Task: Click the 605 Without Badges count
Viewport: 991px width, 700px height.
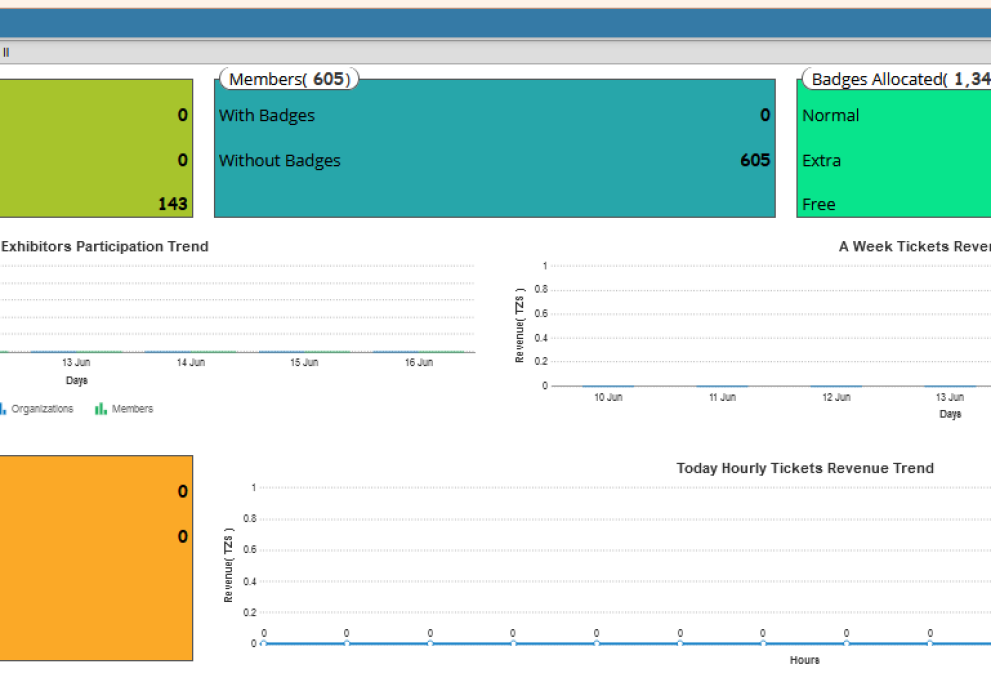Action: tap(755, 161)
